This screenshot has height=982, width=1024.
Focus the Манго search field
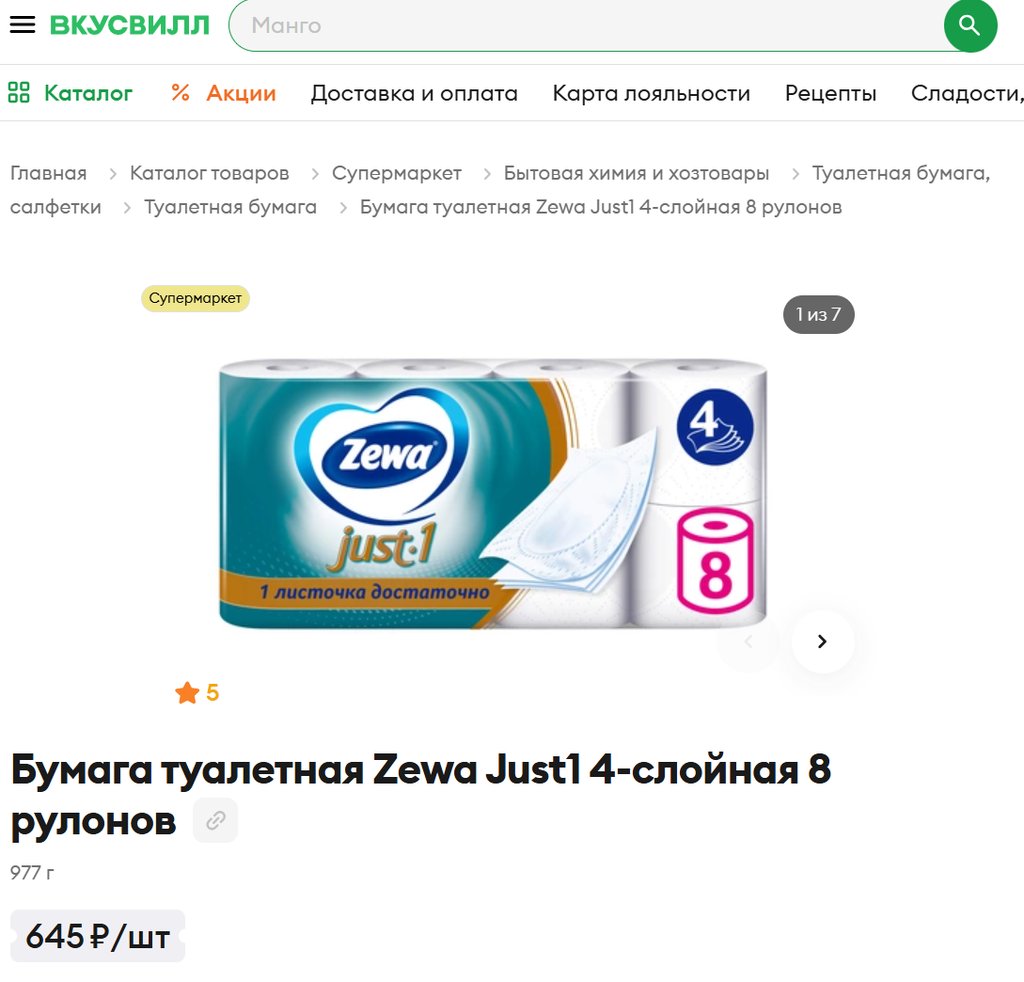[x=588, y=25]
